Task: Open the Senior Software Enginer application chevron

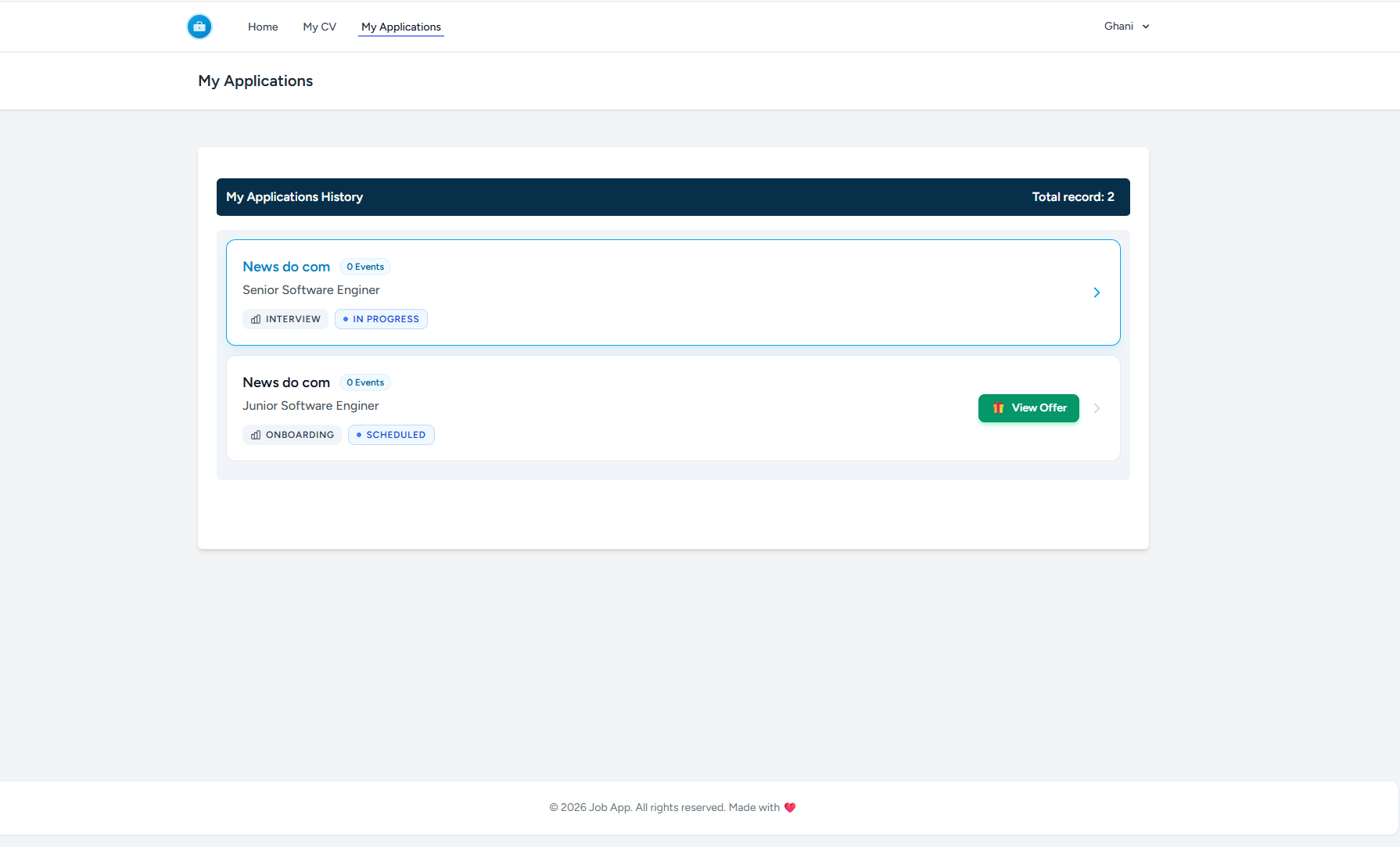Action: (1097, 293)
